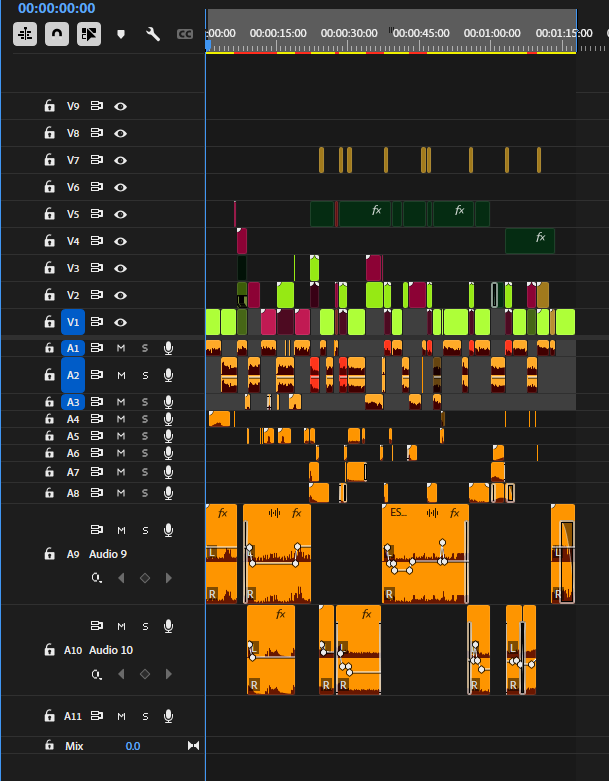Add keyframe diamond on Audio 10
Viewport: 609px width, 781px height.
(145, 674)
